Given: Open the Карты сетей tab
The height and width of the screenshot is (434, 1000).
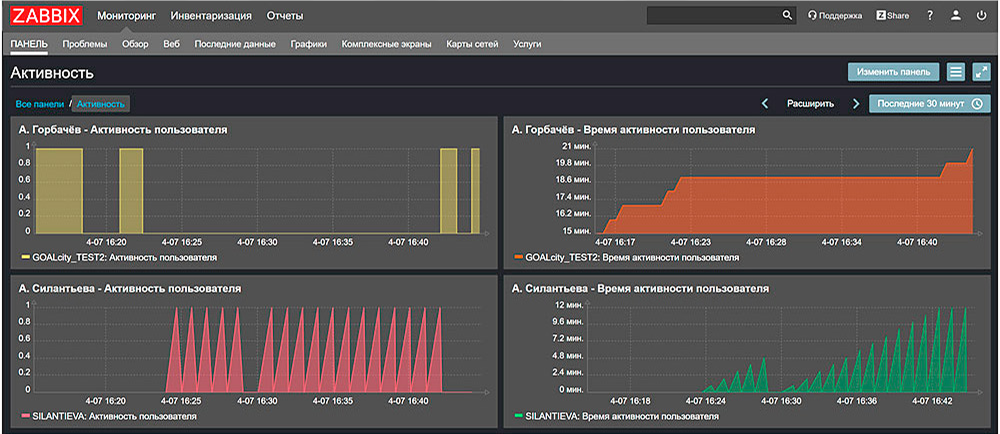Looking at the screenshot, I should tap(473, 44).
